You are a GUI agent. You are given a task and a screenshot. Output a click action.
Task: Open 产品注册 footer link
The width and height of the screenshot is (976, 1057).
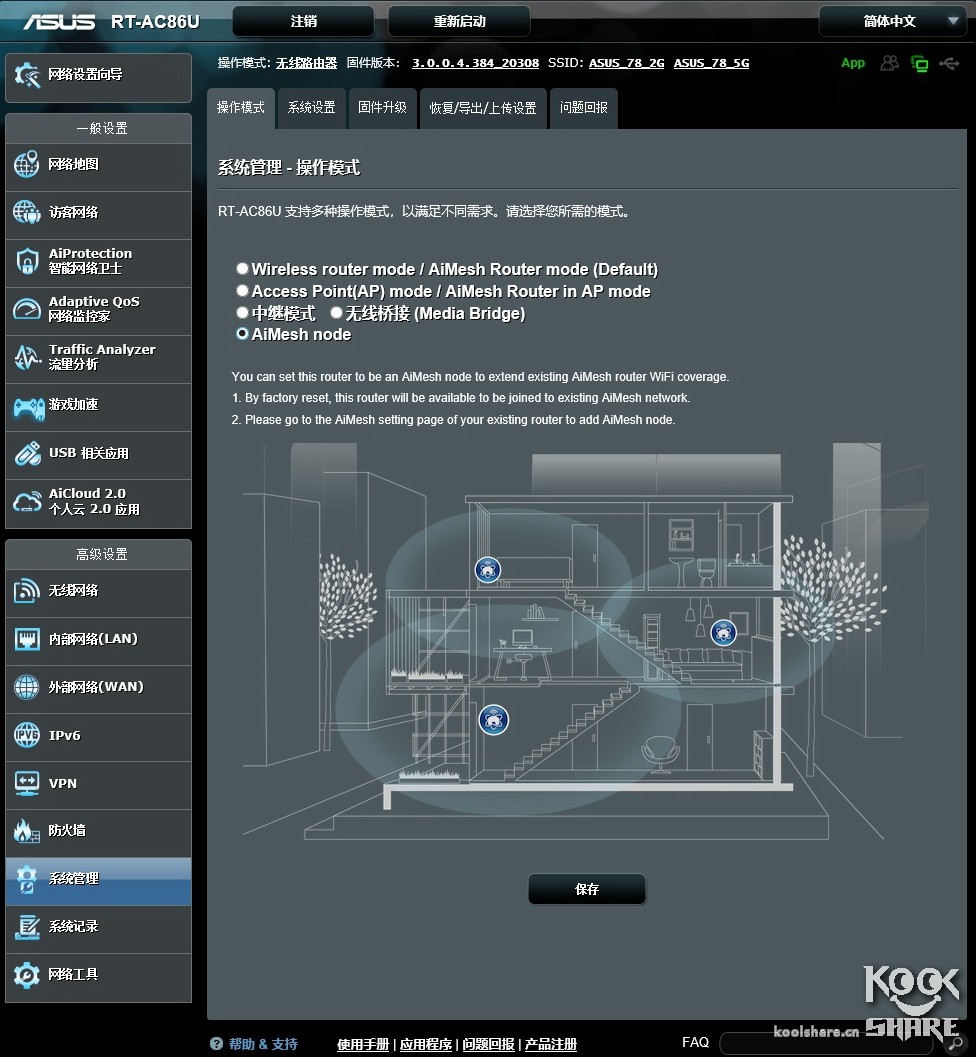click(551, 1044)
